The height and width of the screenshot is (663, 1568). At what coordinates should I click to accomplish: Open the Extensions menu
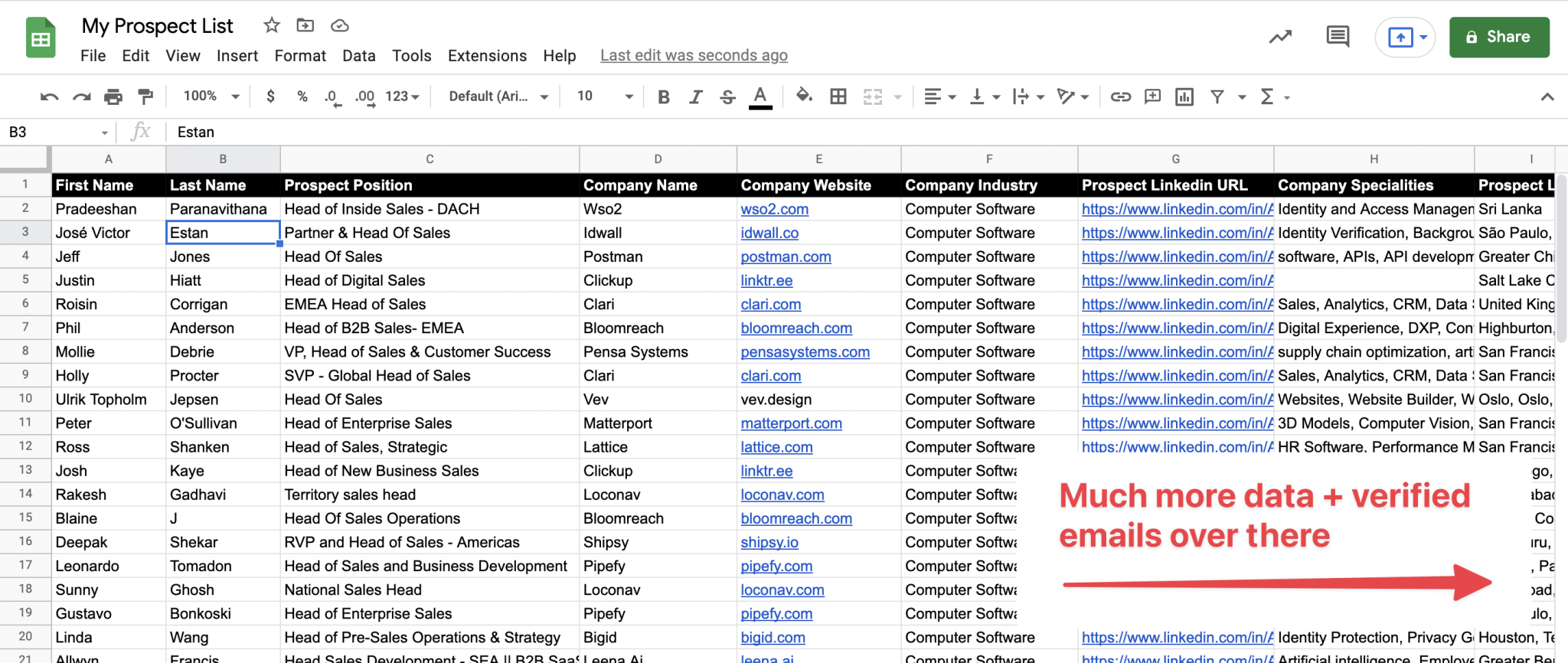pos(487,56)
